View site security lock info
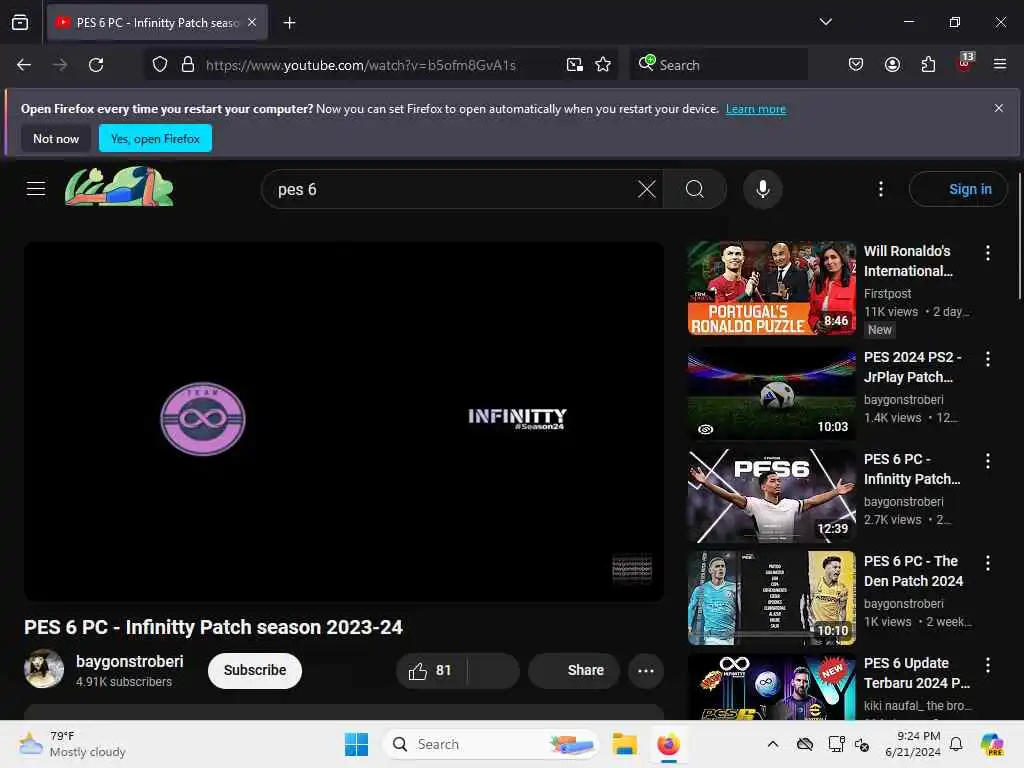The image size is (1024, 768). coord(188,65)
